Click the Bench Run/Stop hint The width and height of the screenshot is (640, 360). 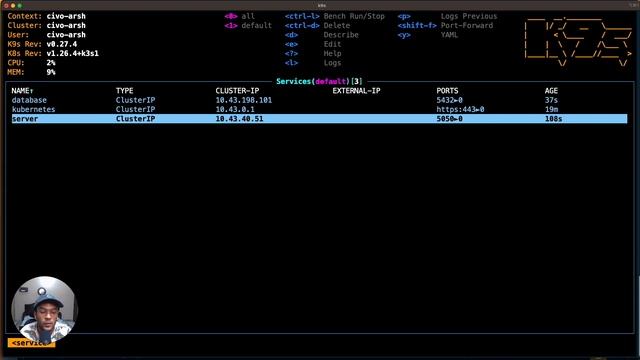354,16
